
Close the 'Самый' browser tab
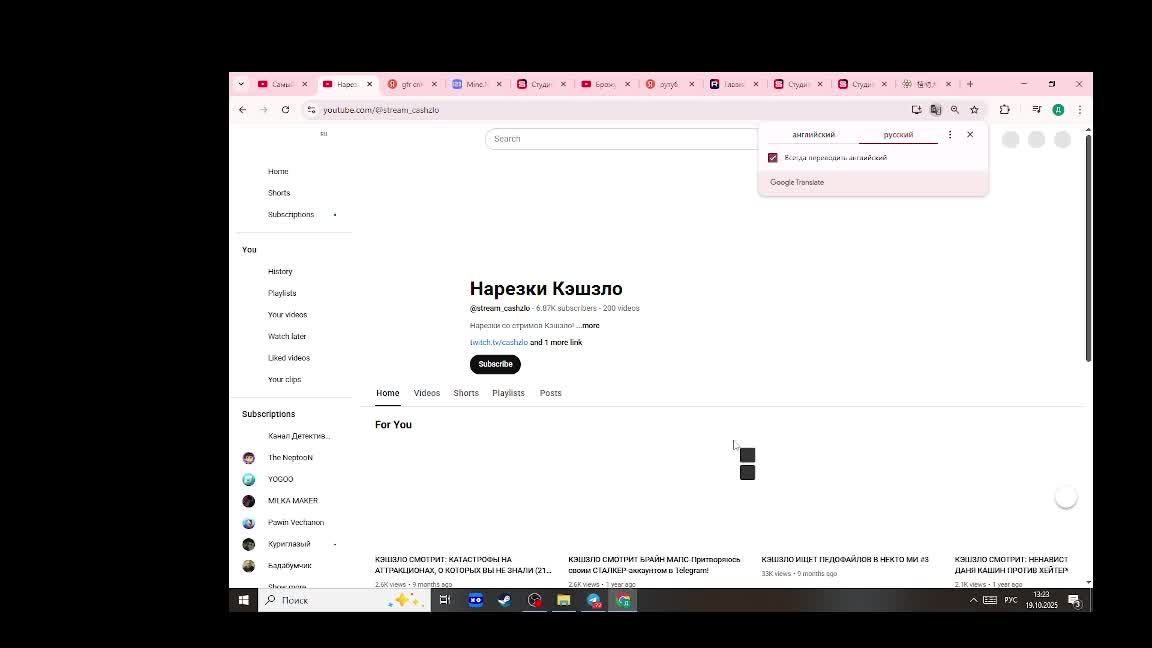coord(305,84)
